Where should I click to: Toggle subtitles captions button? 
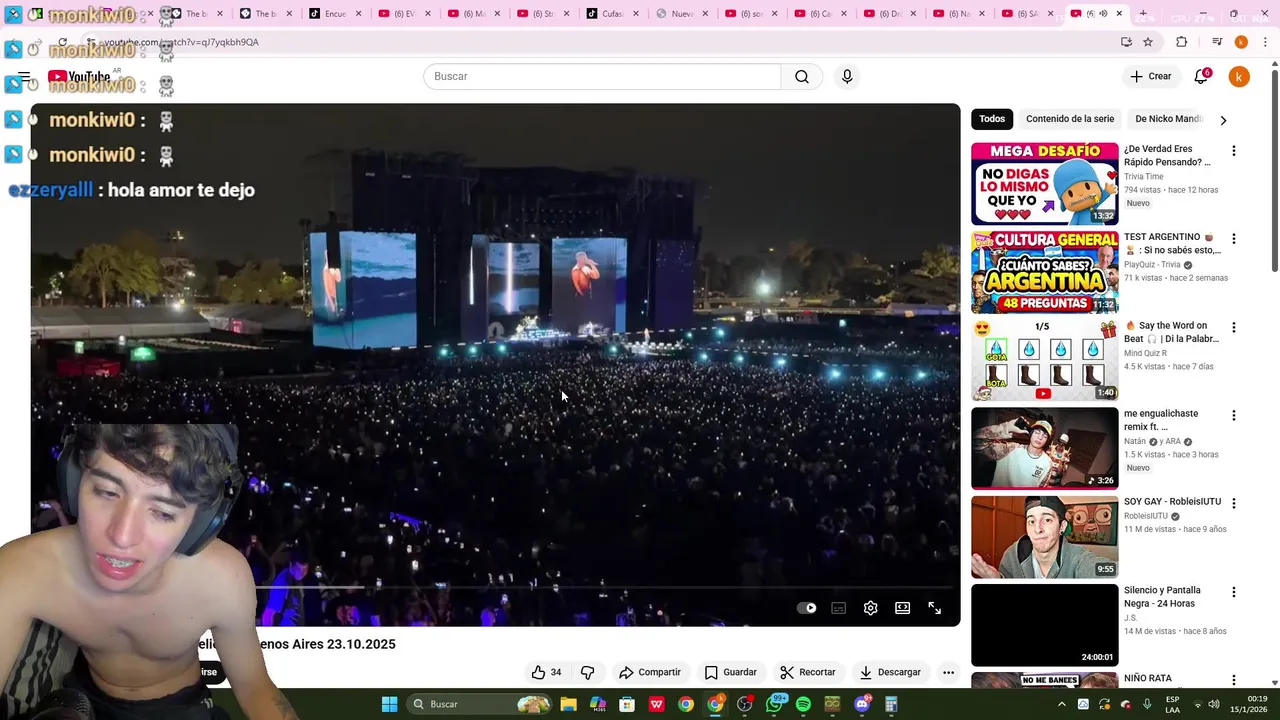(839, 608)
